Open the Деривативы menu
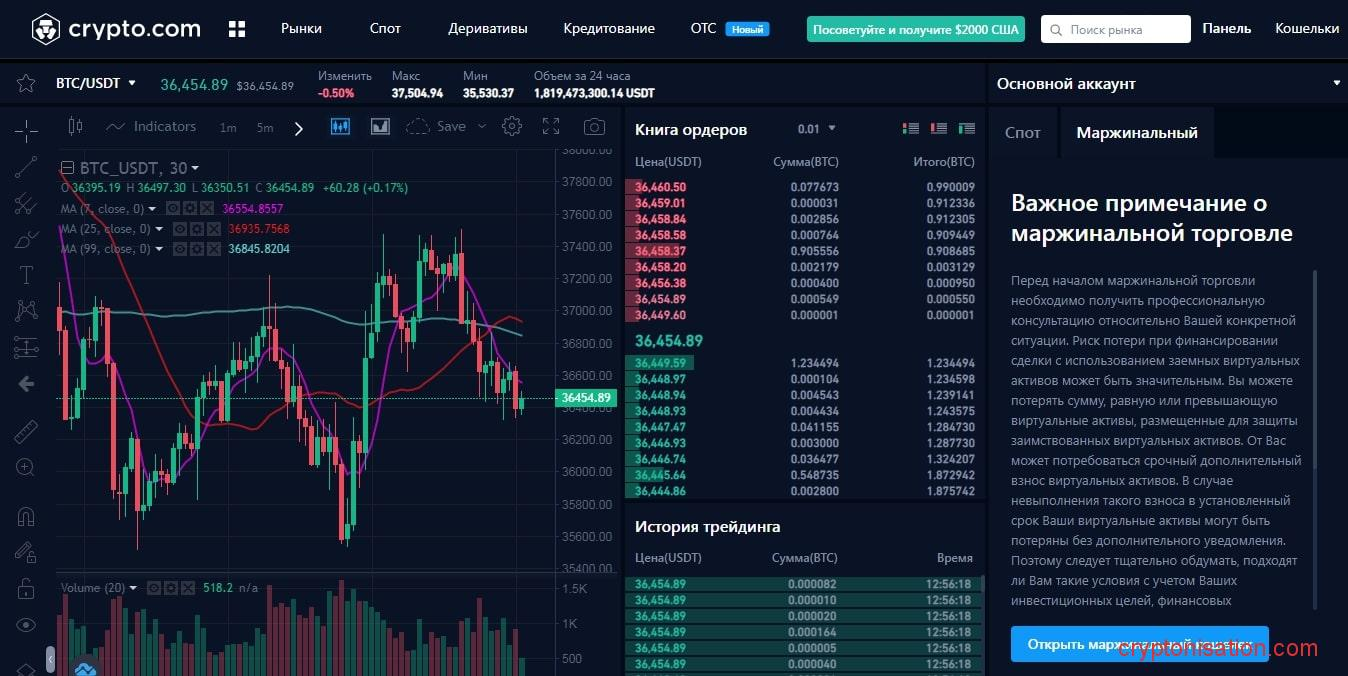Screen dimensions: 1348x676 click(487, 29)
